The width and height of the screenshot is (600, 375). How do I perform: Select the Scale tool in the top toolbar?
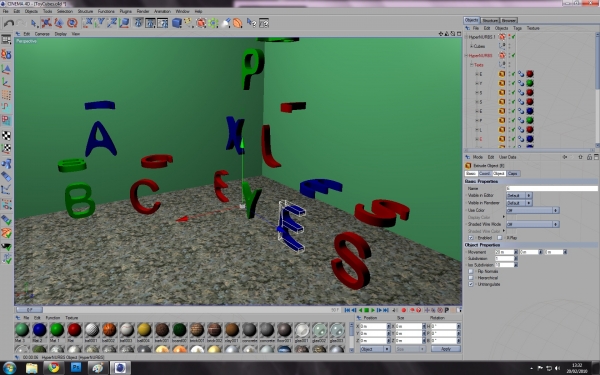point(59,23)
